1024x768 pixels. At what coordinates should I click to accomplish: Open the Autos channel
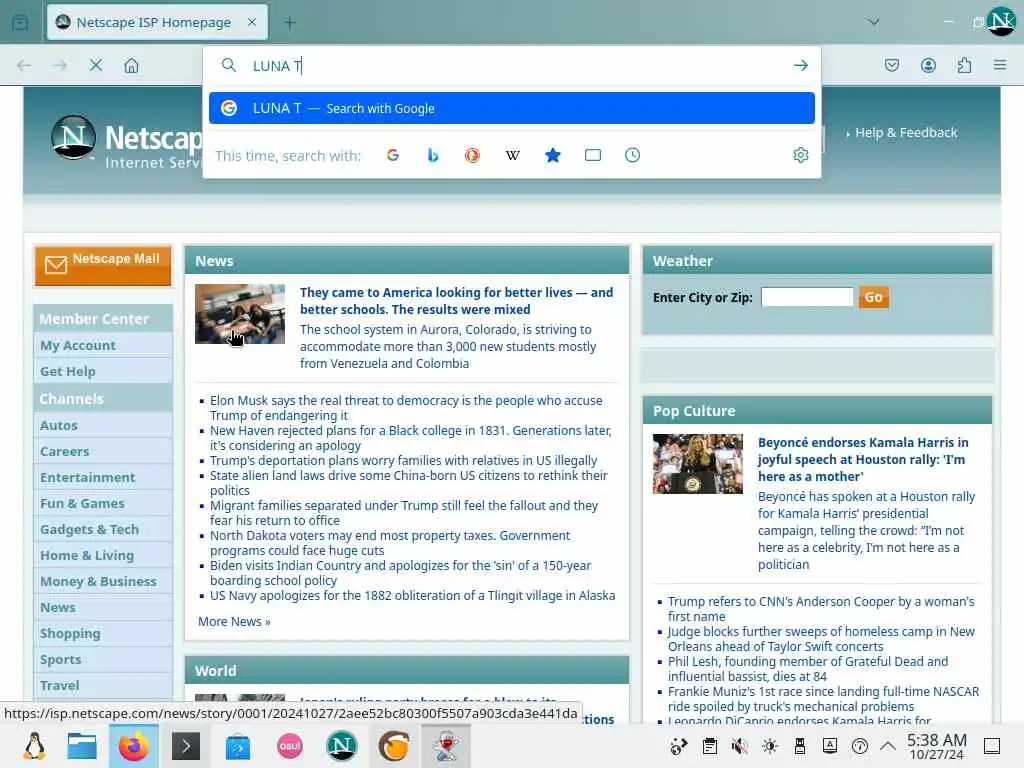59,425
